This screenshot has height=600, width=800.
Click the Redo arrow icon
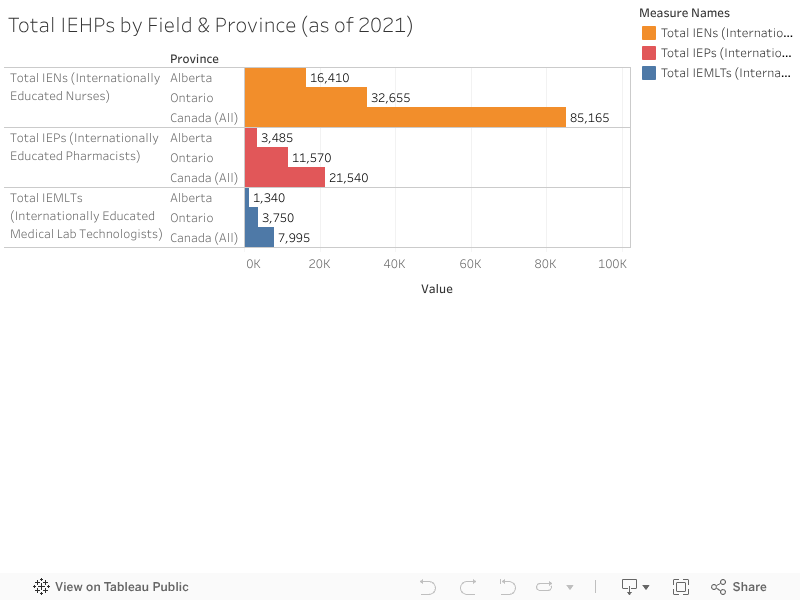(468, 587)
